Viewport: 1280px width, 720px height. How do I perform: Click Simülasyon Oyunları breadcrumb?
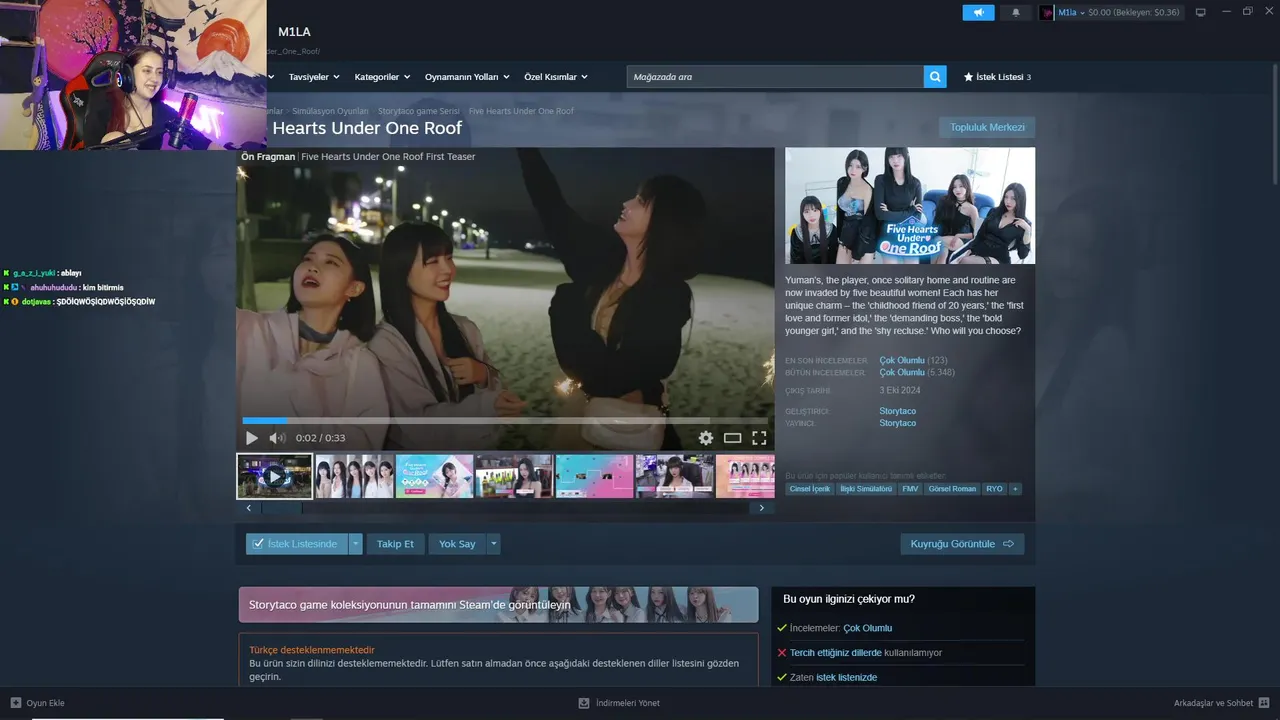pyautogui.click(x=330, y=111)
